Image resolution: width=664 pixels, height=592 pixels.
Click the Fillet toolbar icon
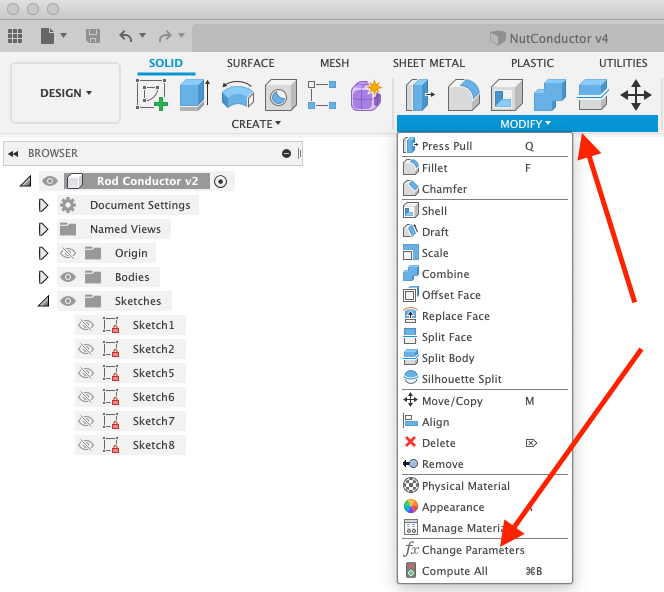tap(464, 95)
